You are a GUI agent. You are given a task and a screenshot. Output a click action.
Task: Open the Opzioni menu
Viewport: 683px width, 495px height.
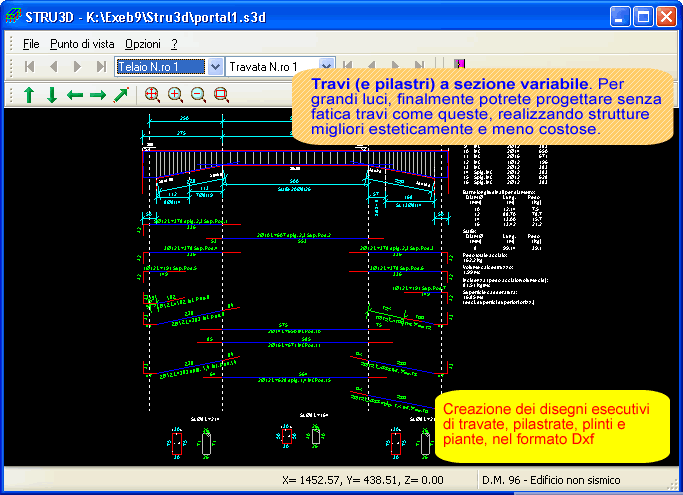coord(142,44)
